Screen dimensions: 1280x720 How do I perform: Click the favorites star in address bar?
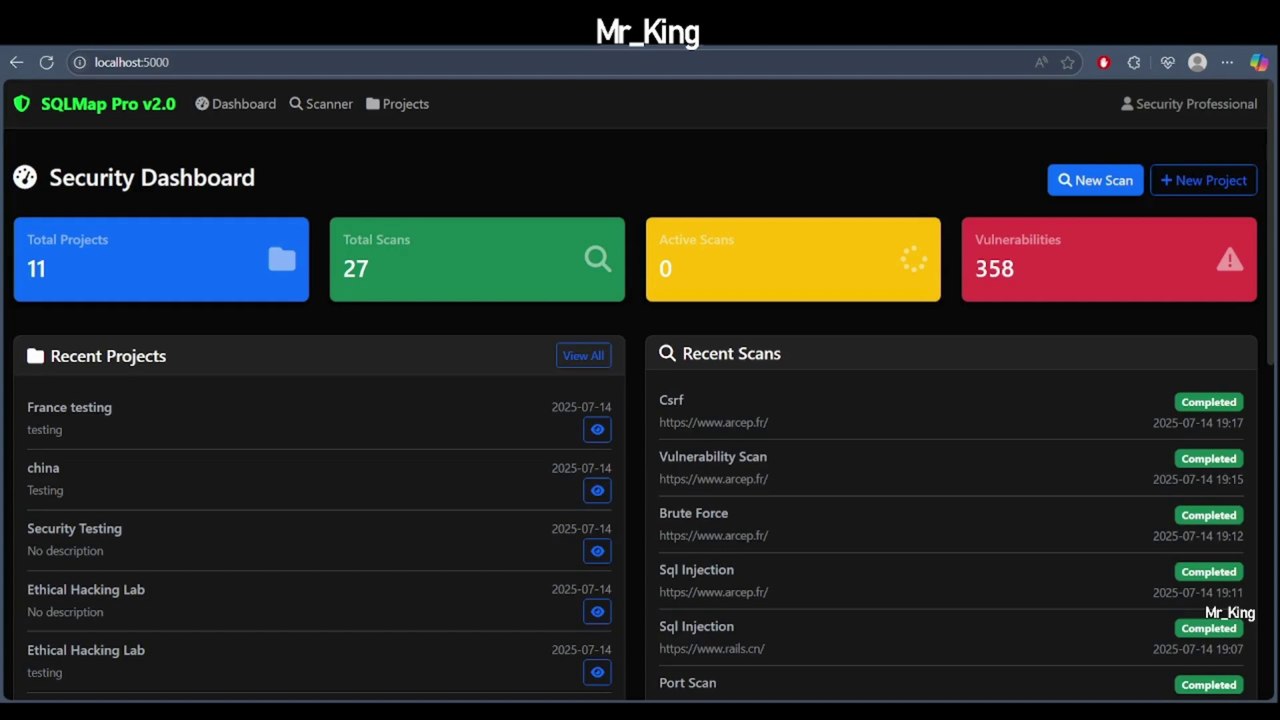pos(1068,62)
